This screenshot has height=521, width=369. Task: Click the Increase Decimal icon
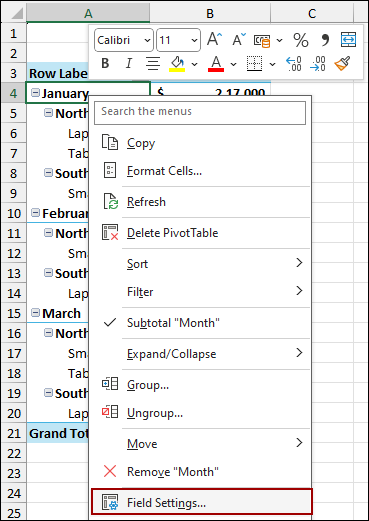point(294,63)
